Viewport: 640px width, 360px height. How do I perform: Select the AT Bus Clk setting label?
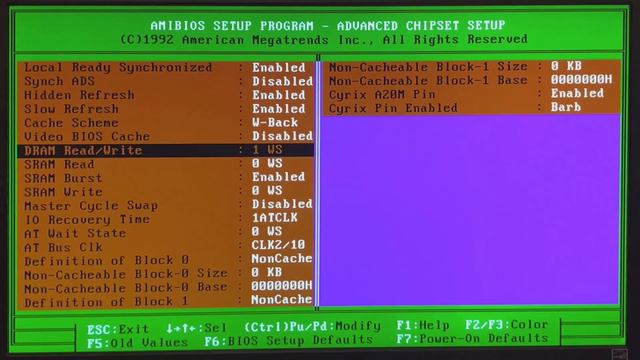[x=63, y=247]
